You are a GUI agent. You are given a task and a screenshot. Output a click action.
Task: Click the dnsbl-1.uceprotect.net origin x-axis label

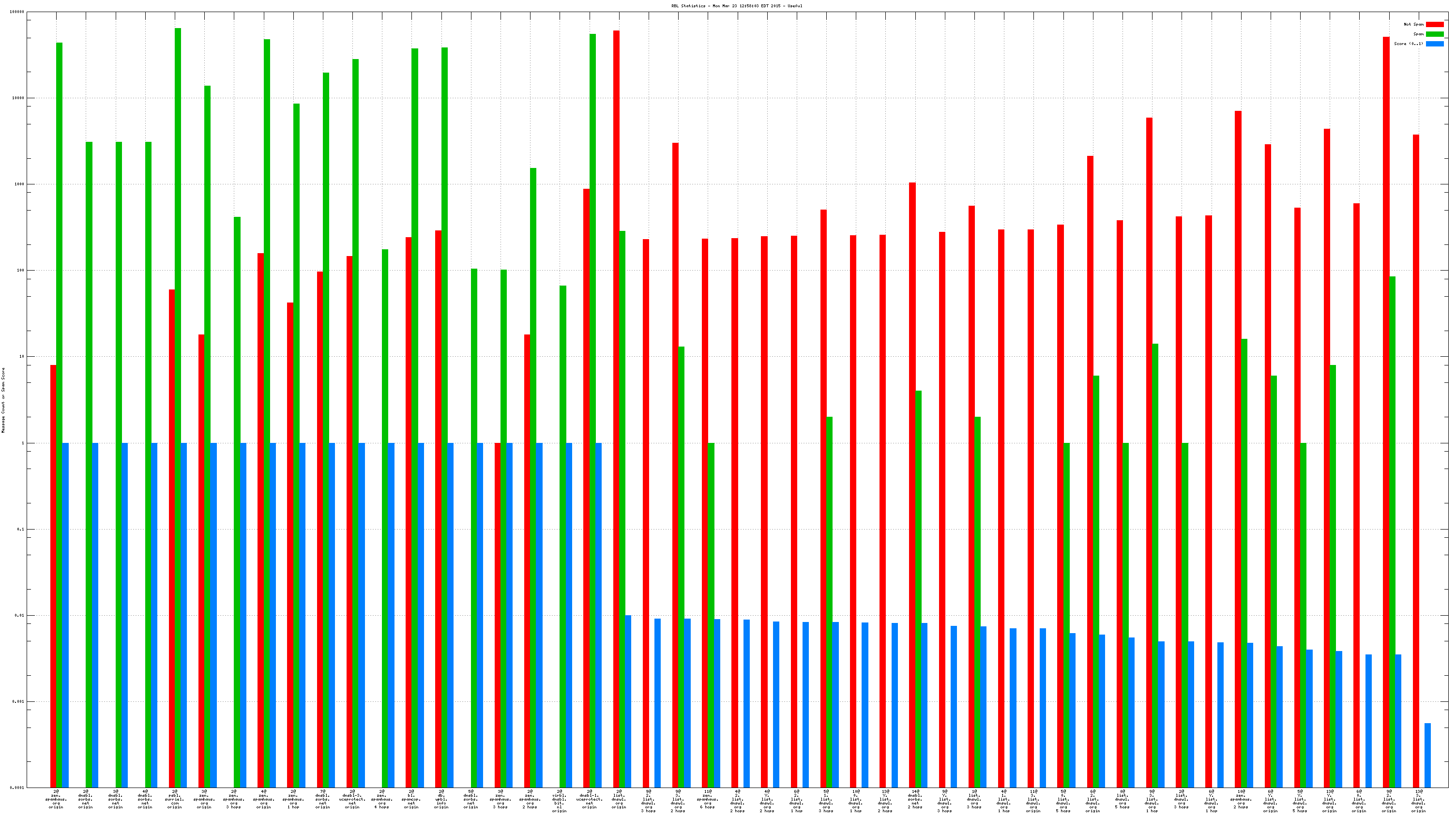tap(589, 799)
